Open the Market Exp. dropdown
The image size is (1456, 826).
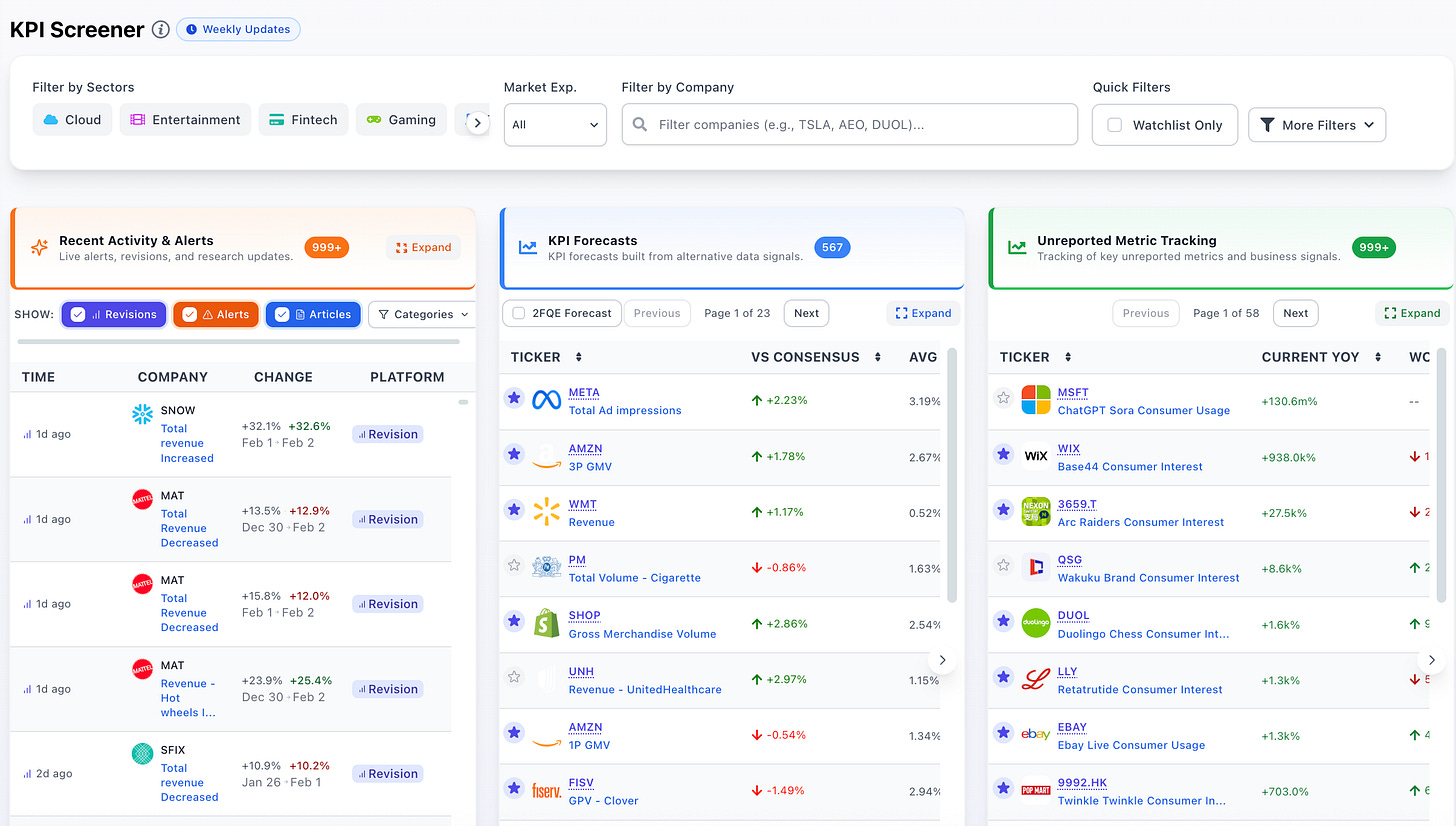pos(555,125)
